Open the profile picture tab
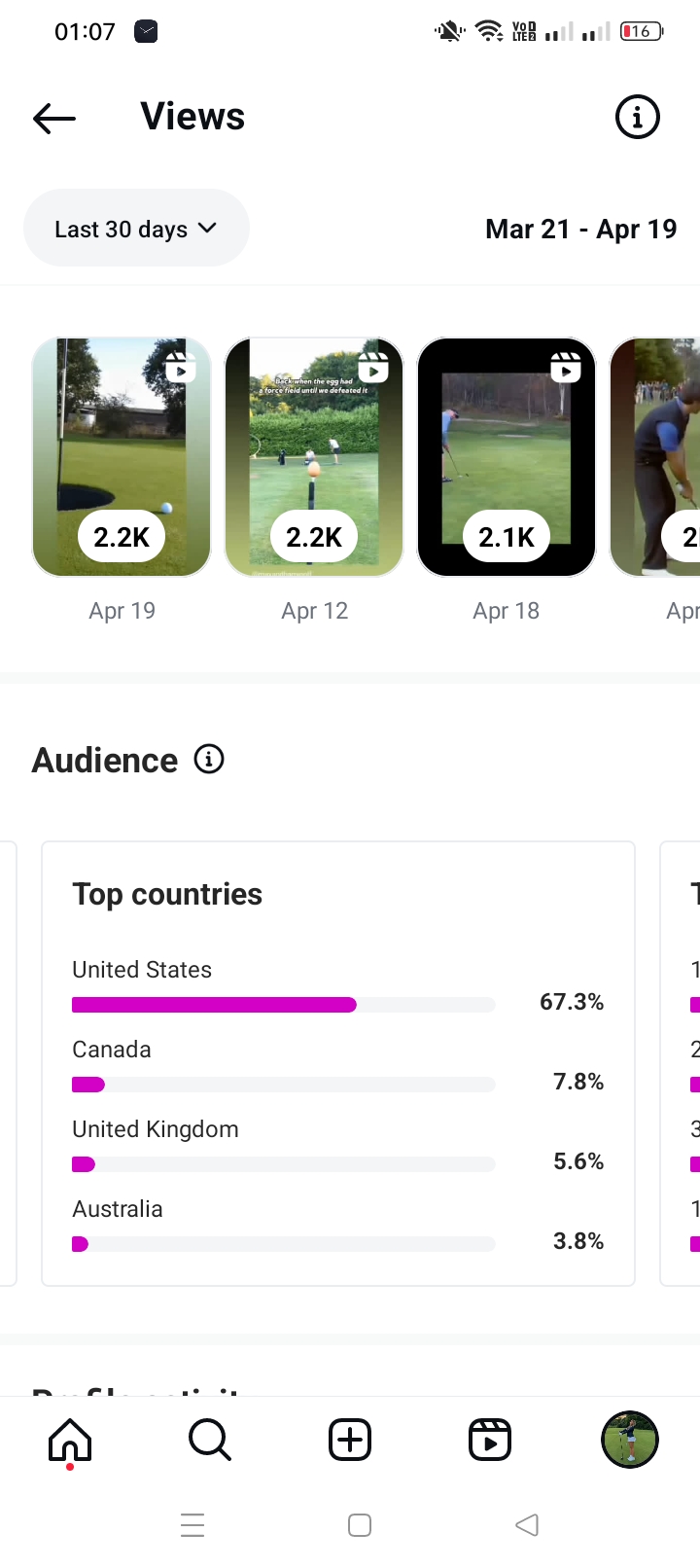The image size is (700, 1568). tap(630, 1440)
